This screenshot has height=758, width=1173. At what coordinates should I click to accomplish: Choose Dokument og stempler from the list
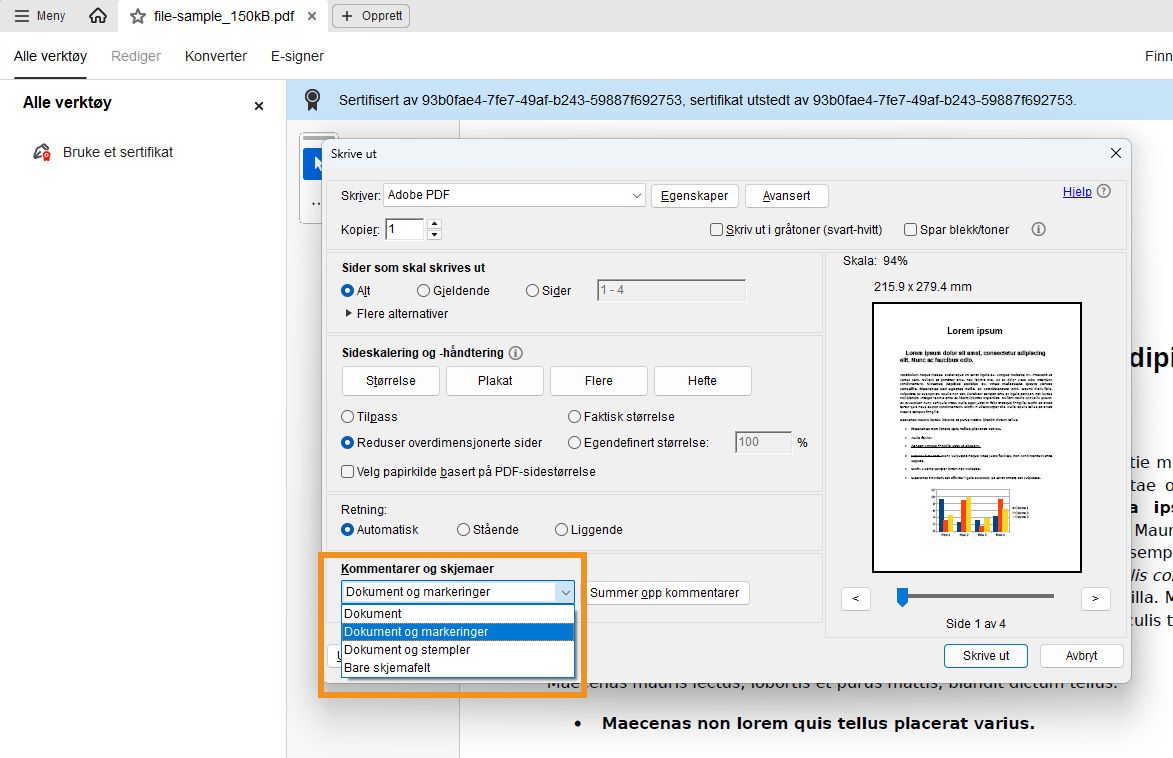[458, 650]
